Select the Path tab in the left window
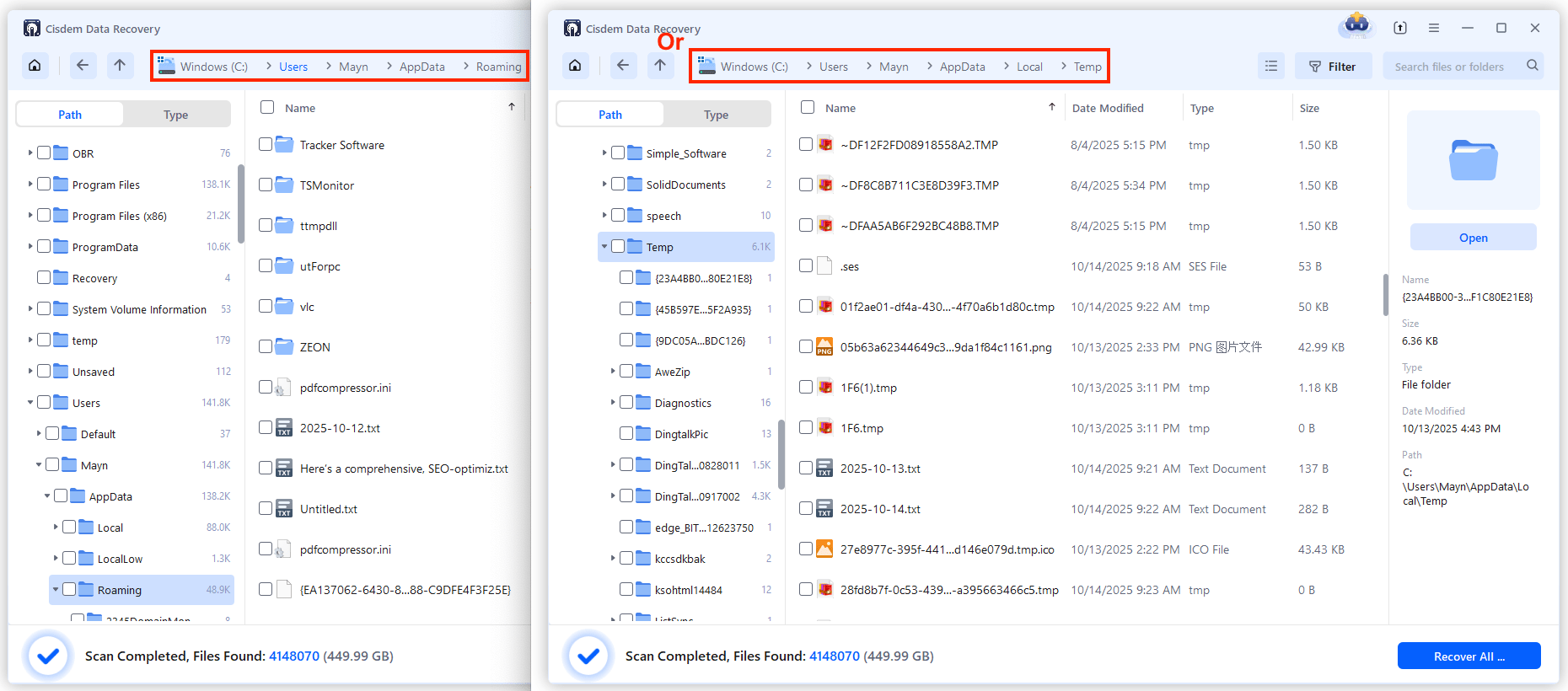 tap(70, 115)
